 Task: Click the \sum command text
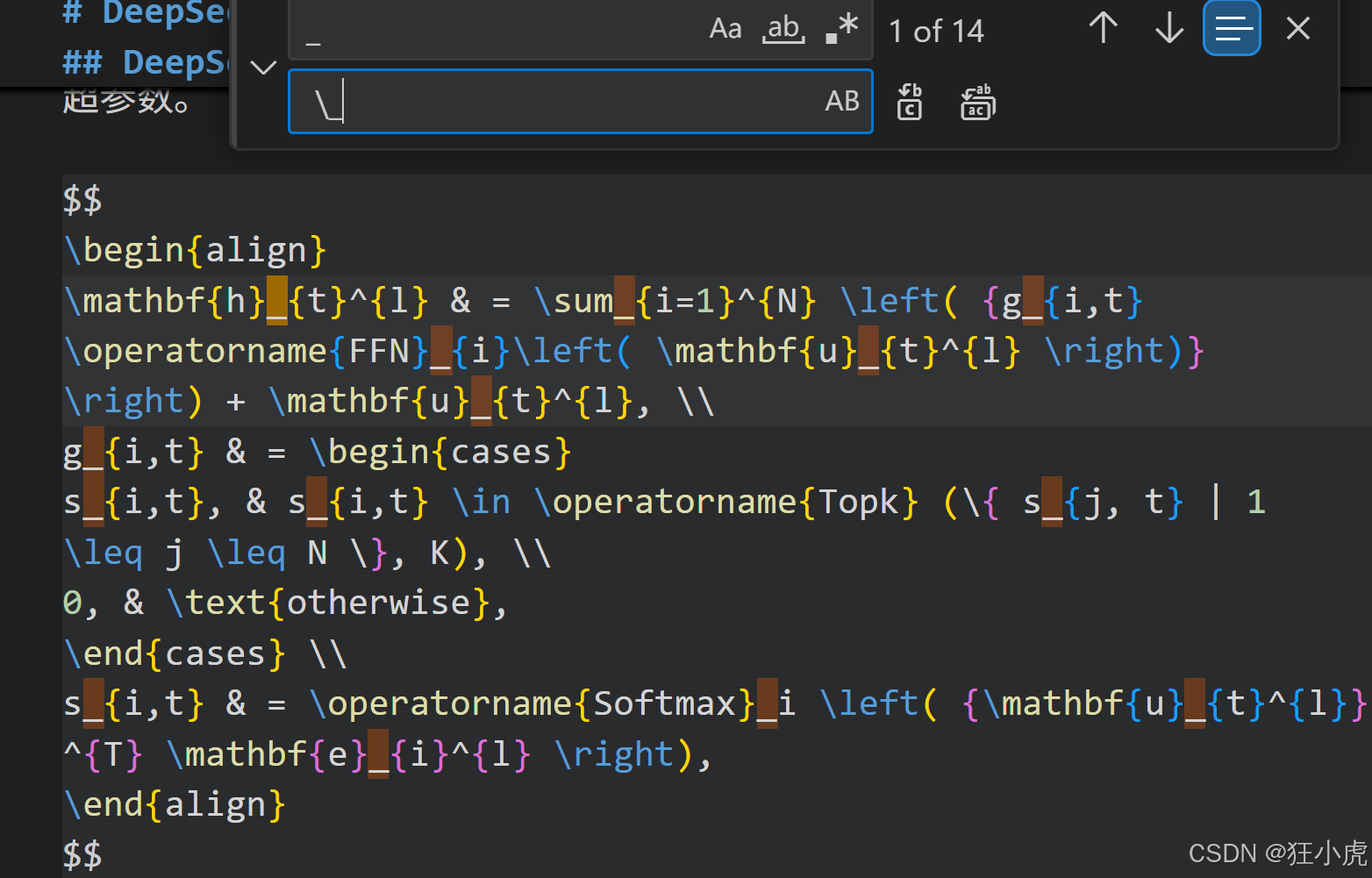(574, 301)
